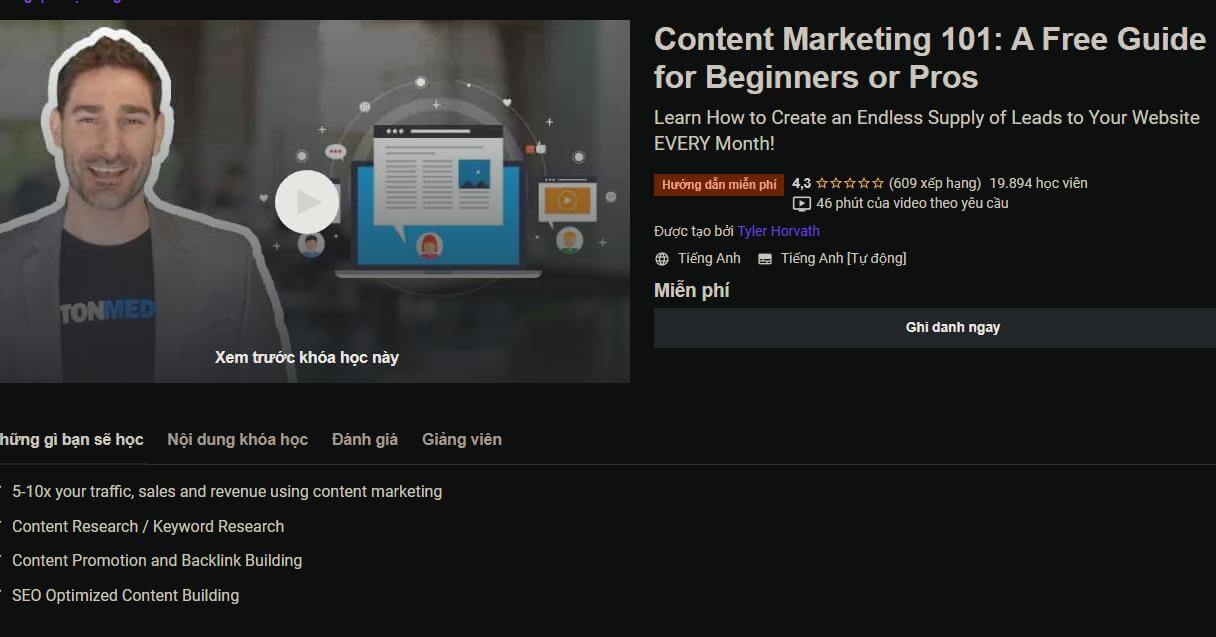Open Tyler Horvath's instructor profile

pyautogui.click(x=779, y=231)
